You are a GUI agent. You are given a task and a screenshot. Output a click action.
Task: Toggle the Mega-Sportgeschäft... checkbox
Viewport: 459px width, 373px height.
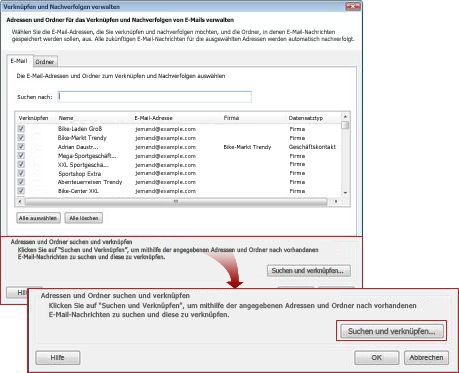[x=21, y=156]
